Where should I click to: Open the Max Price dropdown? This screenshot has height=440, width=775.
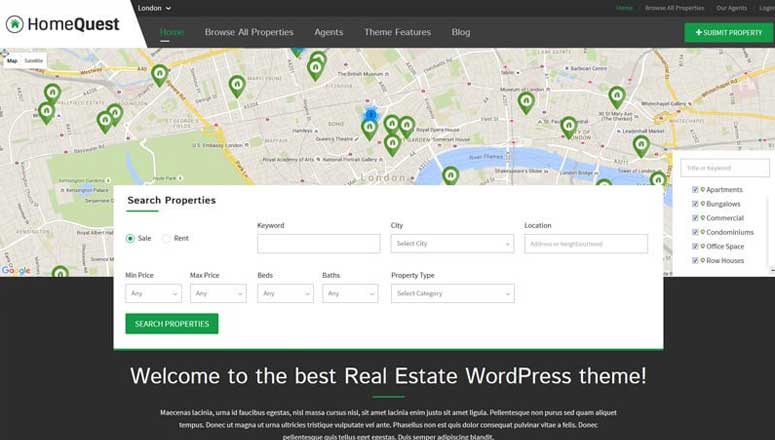point(218,293)
